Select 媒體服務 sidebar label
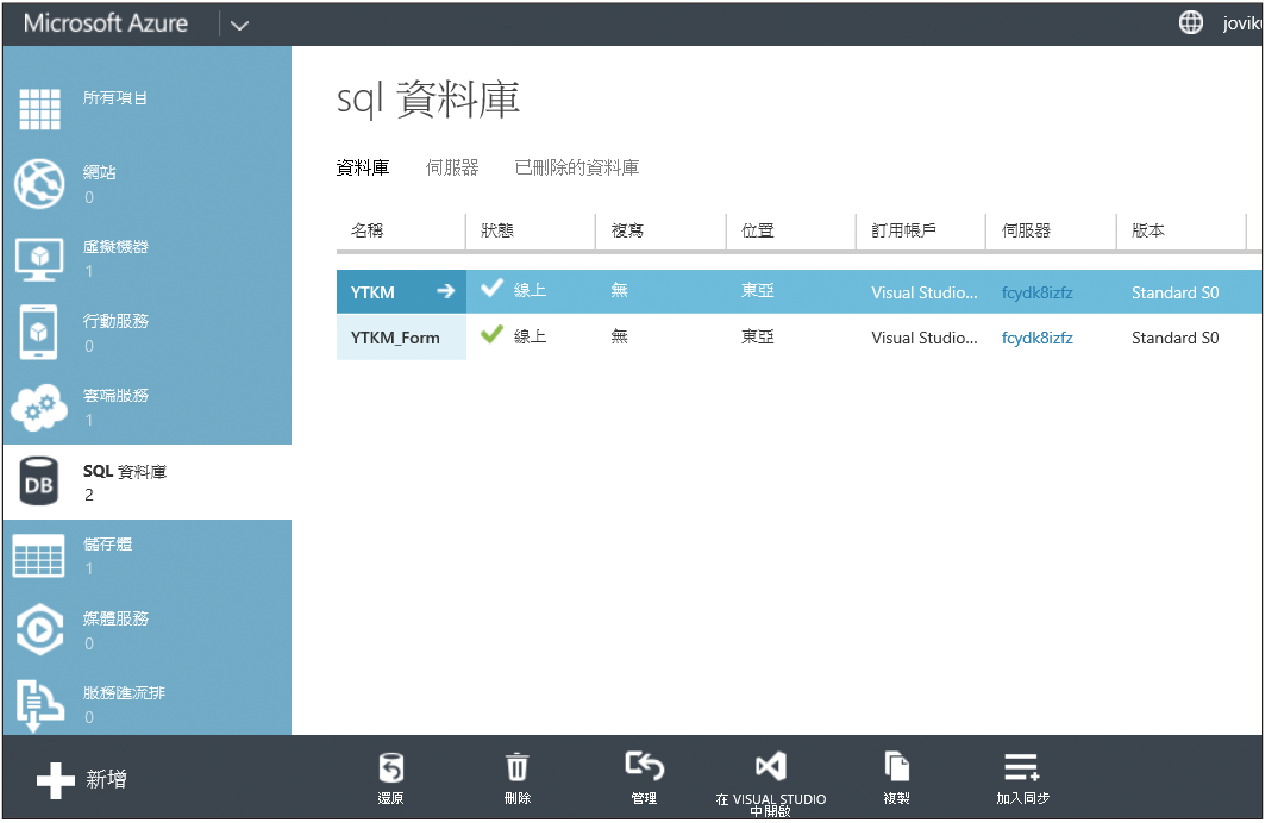This screenshot has width=1267, height=823. pos(116,619)
